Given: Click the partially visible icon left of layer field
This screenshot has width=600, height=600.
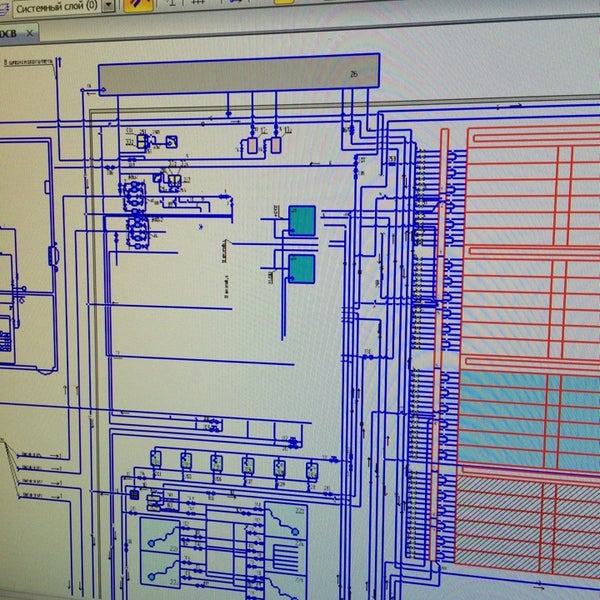Looking at the screenshot, I should (4, 6).
